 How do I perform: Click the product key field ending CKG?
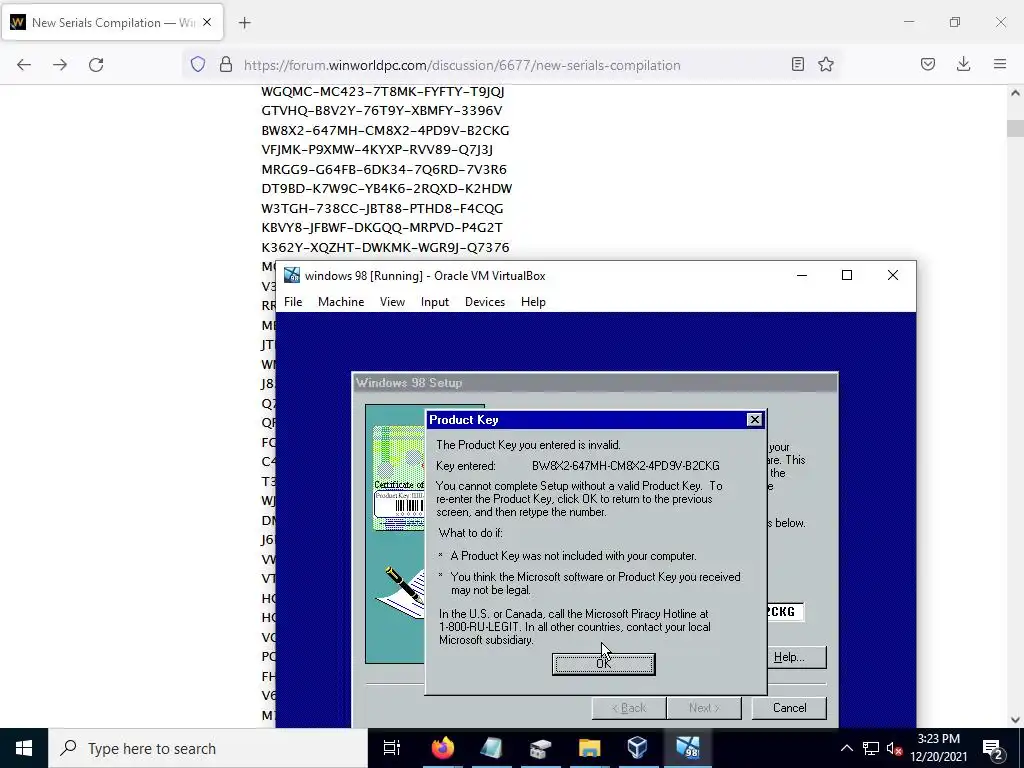pyautogui.click(x=784, y=612)
